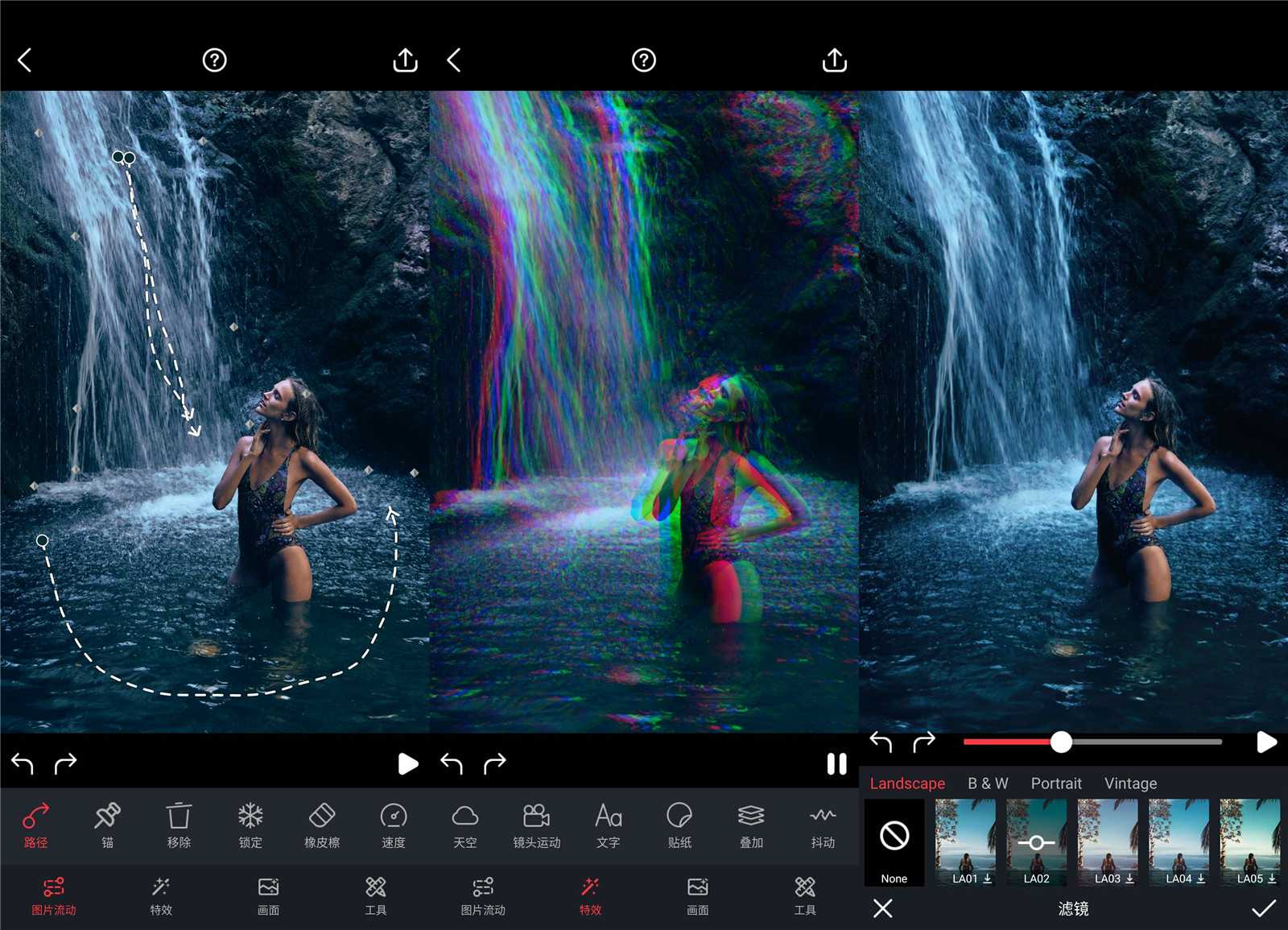This screenshot has width=1288, height=930.
Task: Tap the 移除 trash icon
Action: [179, 825]
